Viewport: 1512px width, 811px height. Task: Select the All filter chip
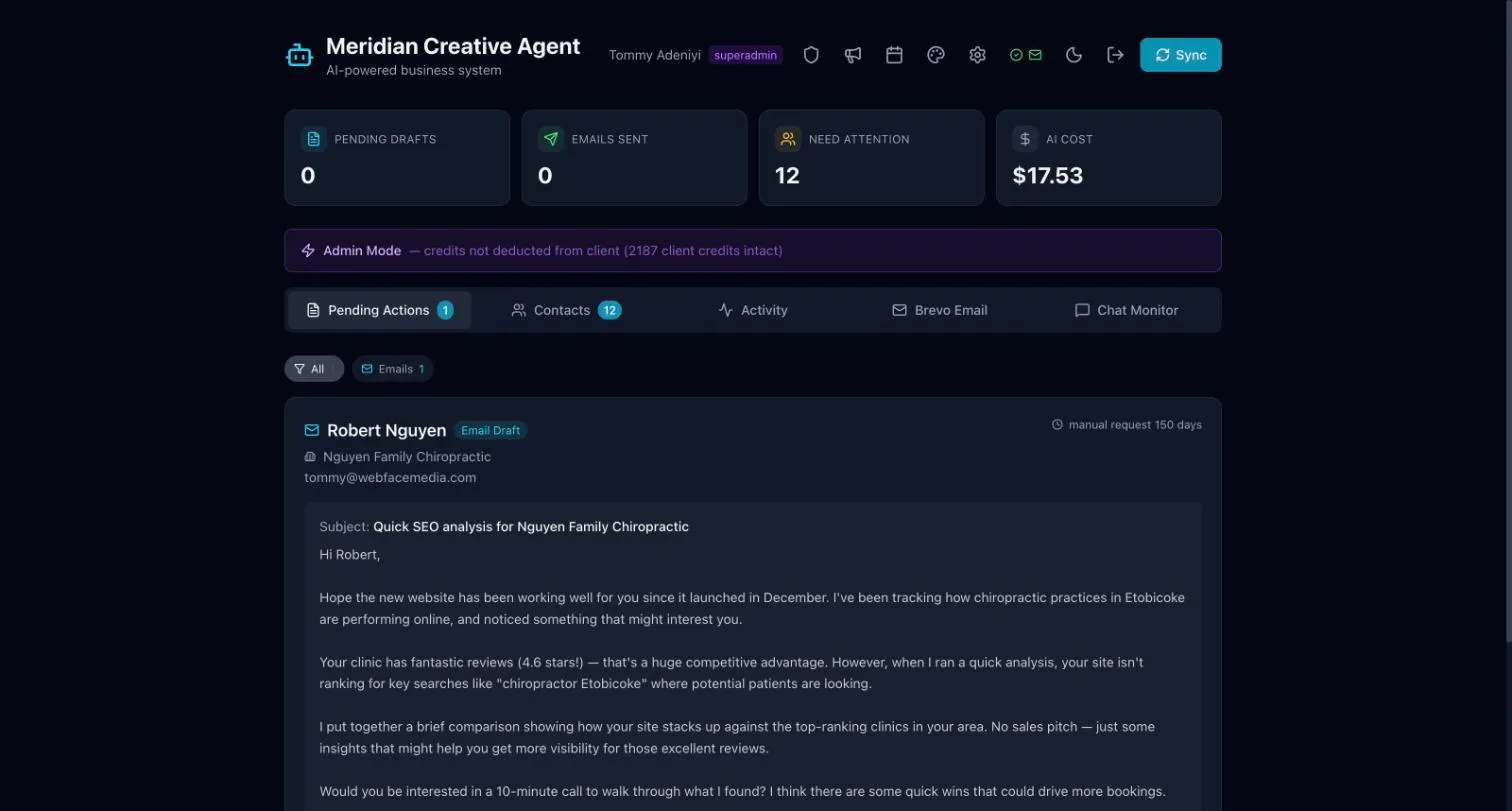click(314, 369)
